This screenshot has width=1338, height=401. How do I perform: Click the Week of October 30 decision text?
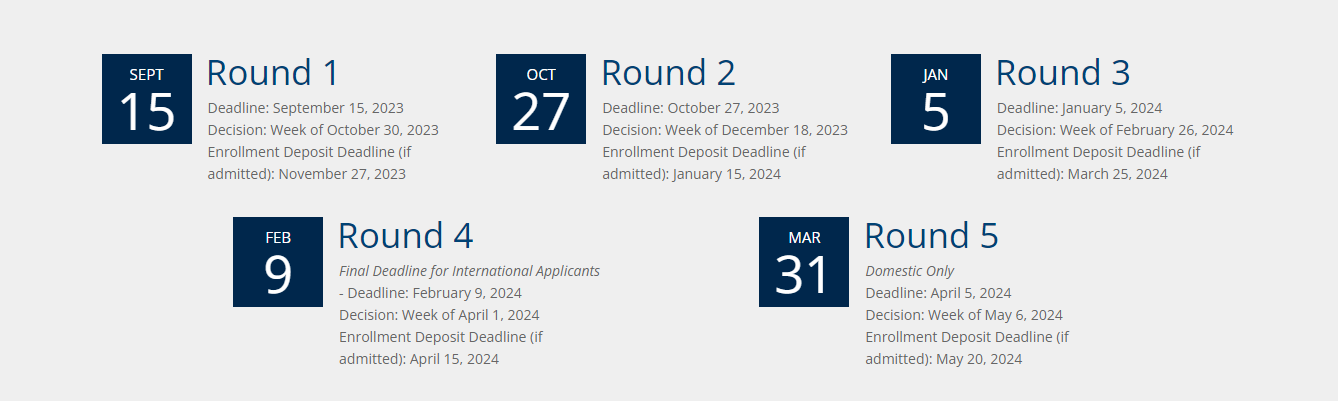(x=323, y=130)
